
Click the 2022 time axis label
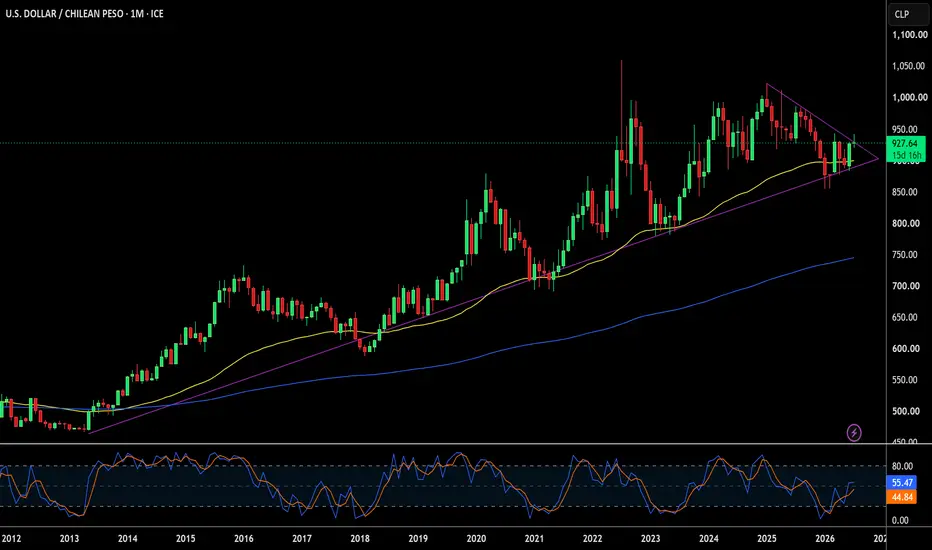[592, 539]
